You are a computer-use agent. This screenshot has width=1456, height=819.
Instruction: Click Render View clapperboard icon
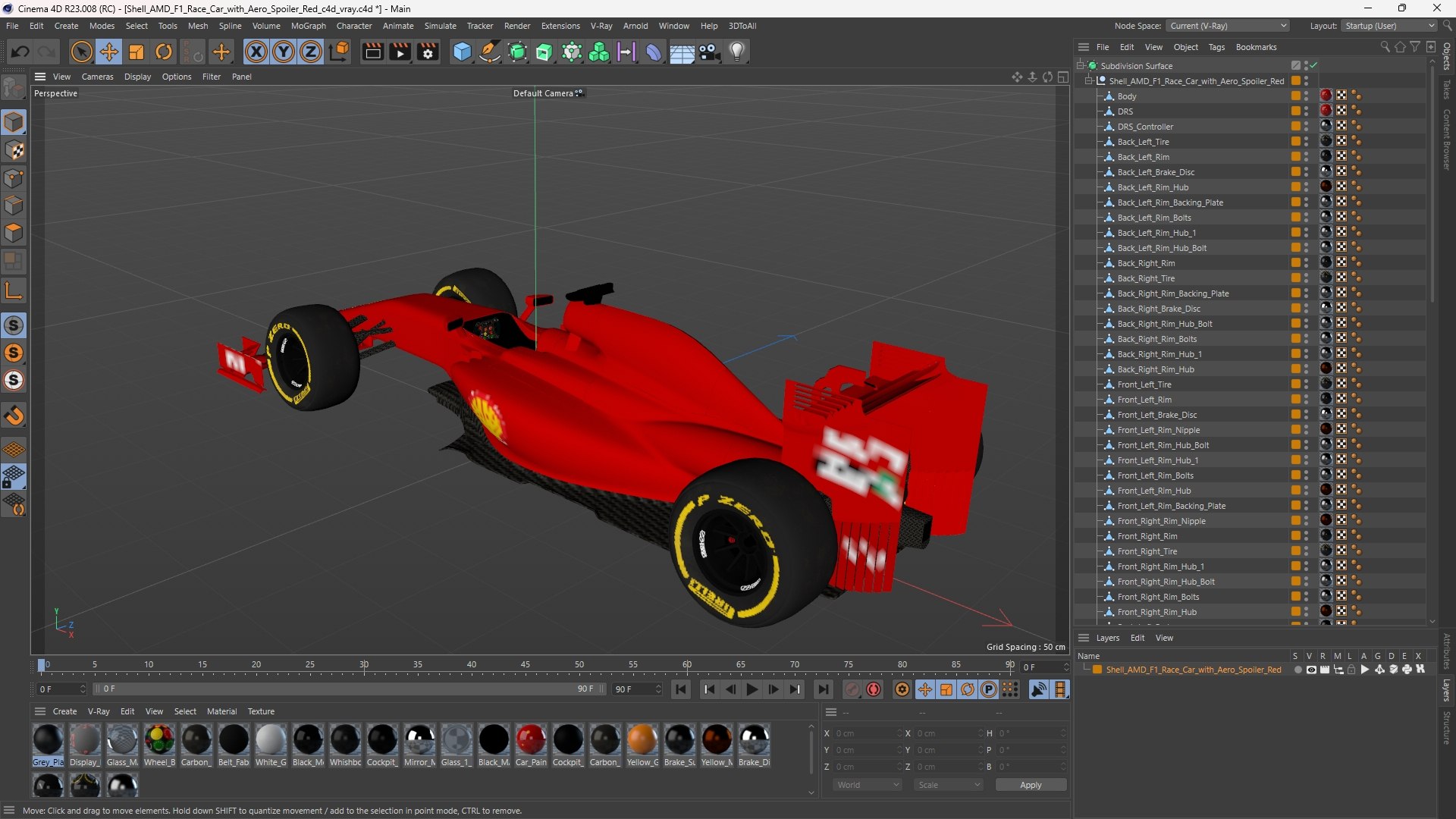(372, 52)
